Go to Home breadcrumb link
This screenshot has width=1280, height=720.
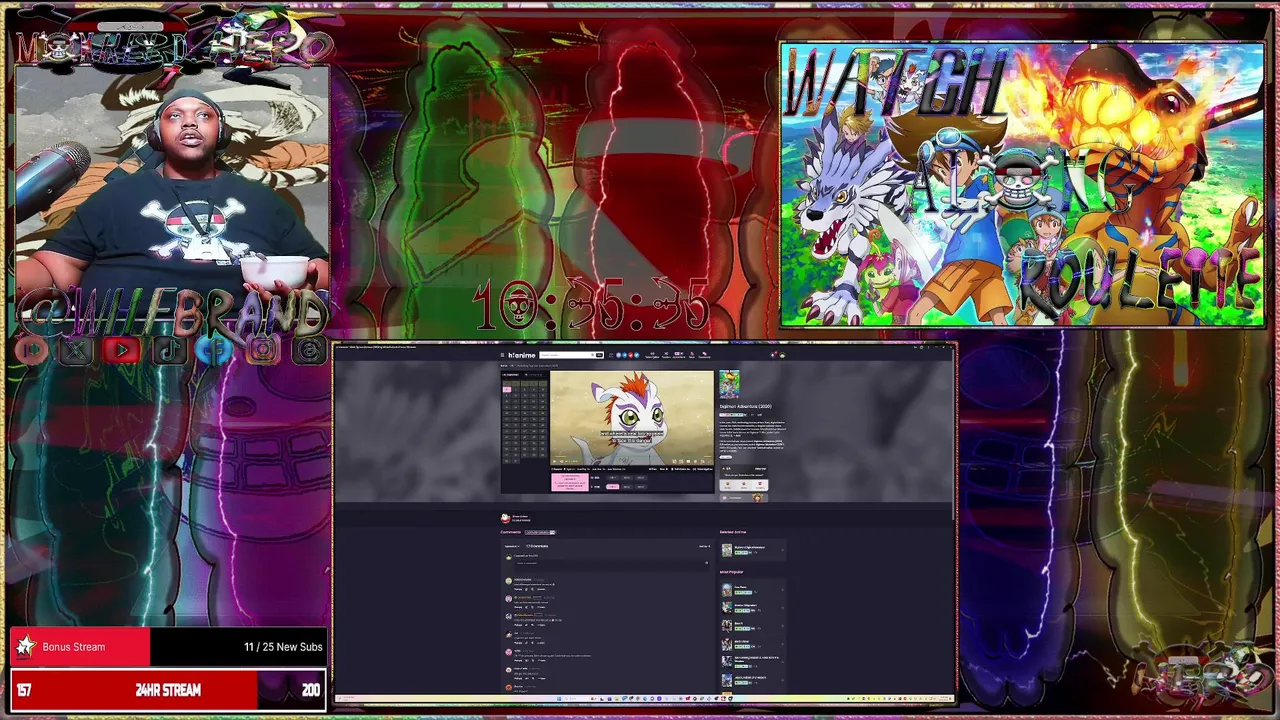point(504,366)
